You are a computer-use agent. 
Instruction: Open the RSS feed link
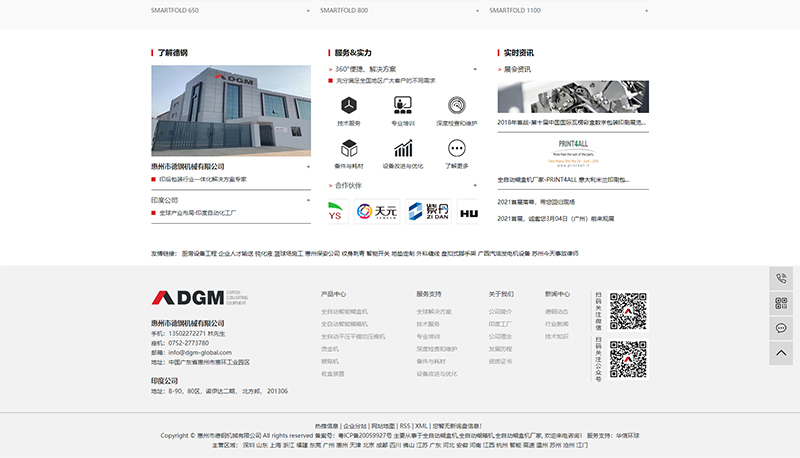point(405,426)
